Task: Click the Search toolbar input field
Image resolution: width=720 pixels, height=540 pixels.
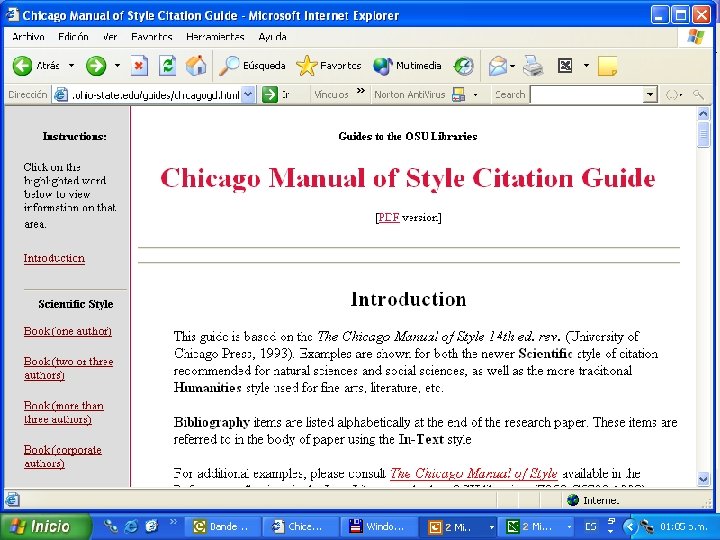Action: 586,95
